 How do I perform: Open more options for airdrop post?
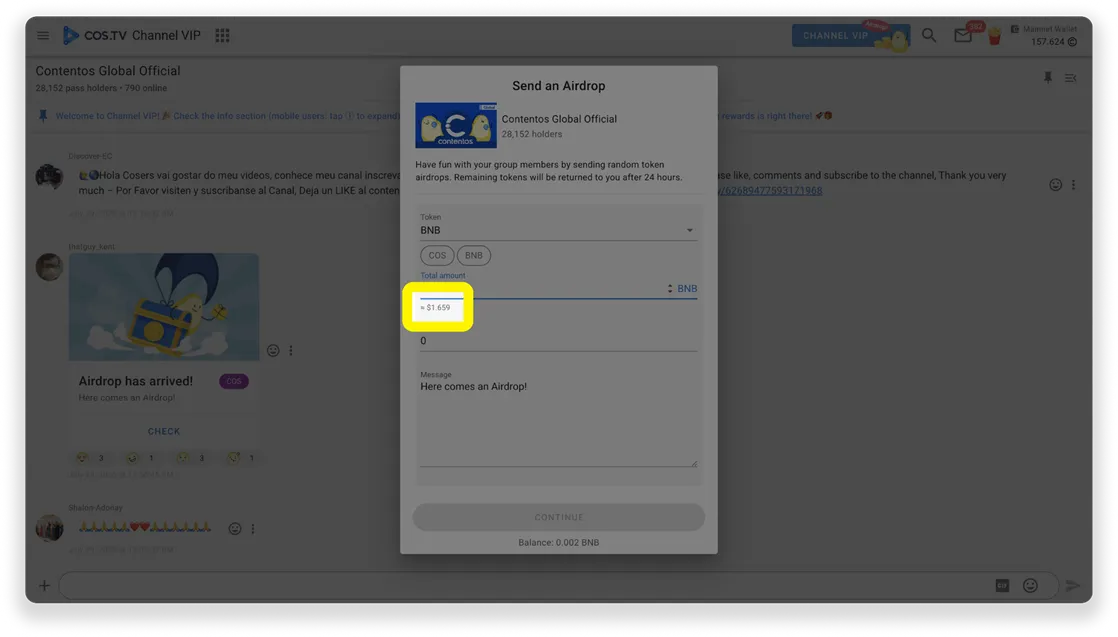pos(291,350)
